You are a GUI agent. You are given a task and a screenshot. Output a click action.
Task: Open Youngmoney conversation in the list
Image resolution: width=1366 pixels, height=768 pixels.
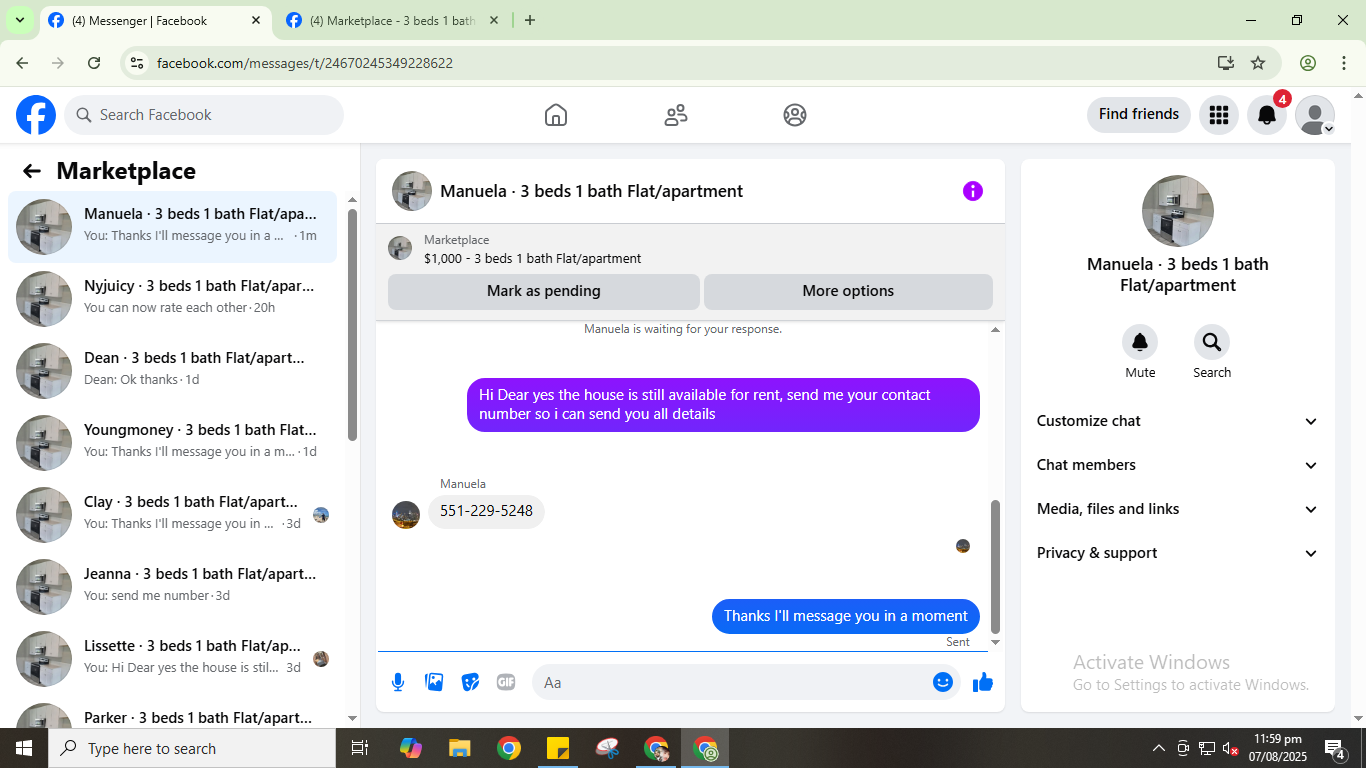[x=173, y=443]
